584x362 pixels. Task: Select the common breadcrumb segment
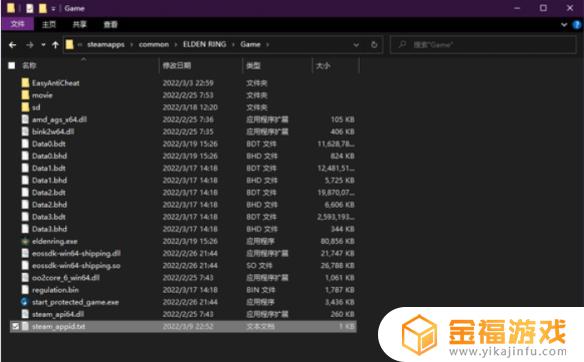(x=154, y=44)
